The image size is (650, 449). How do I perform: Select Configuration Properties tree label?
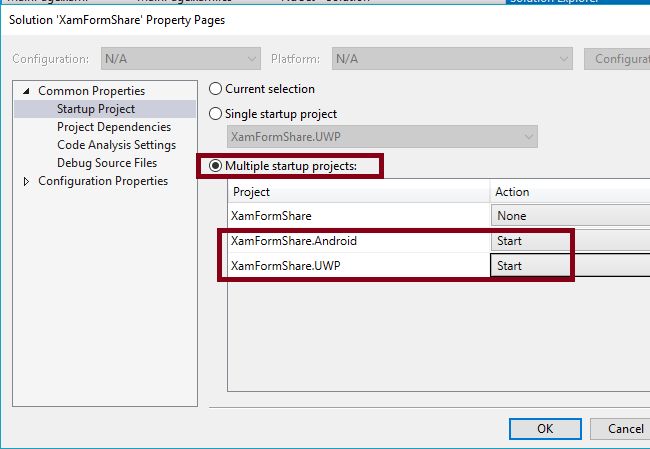tap(103, 181)
